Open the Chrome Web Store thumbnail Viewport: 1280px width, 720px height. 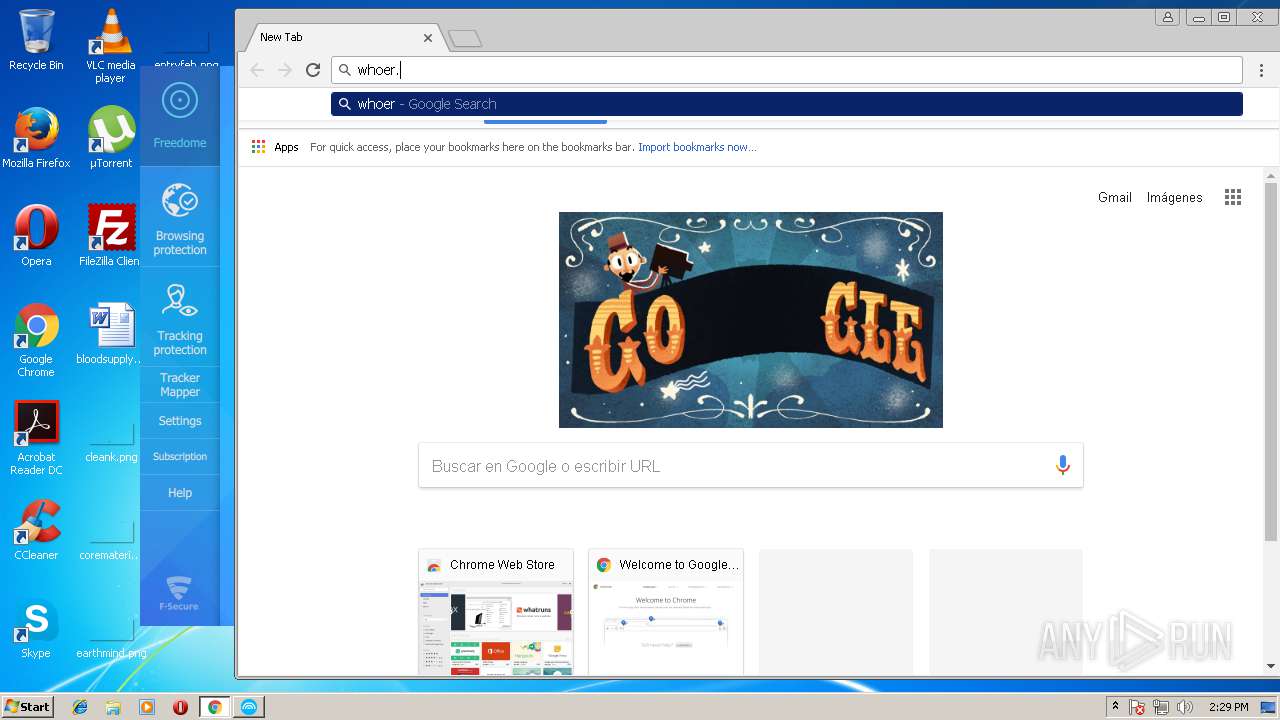496,612
